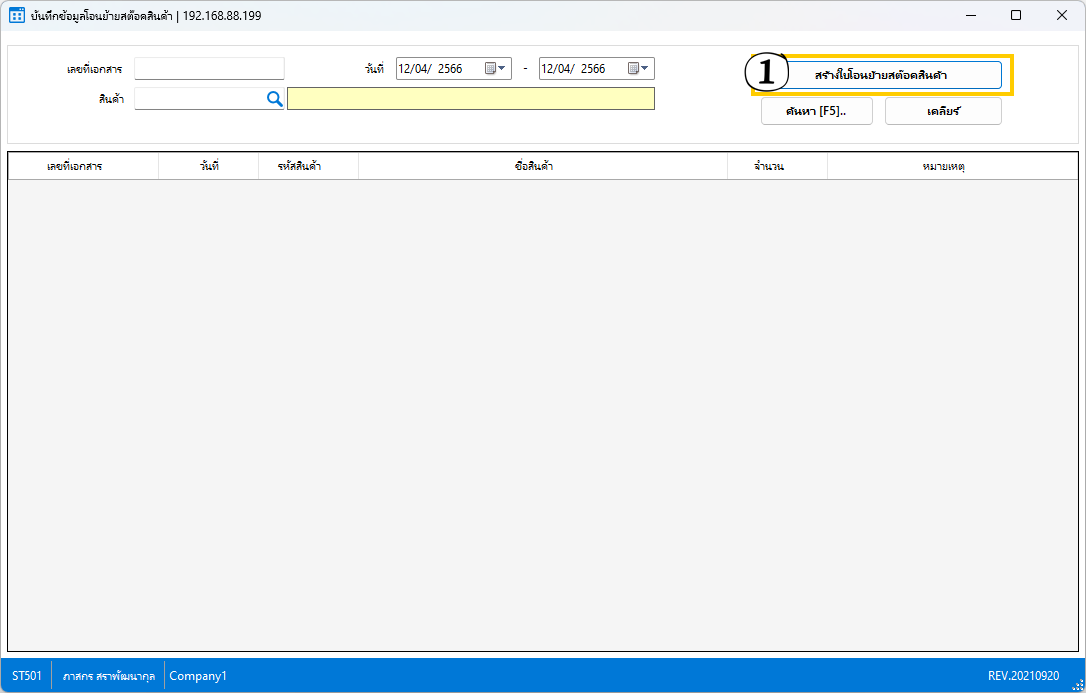Viewport: 1086px width, 693px height.
Task: Click the ค้นหา [F5].. search button
Action: 816,111
